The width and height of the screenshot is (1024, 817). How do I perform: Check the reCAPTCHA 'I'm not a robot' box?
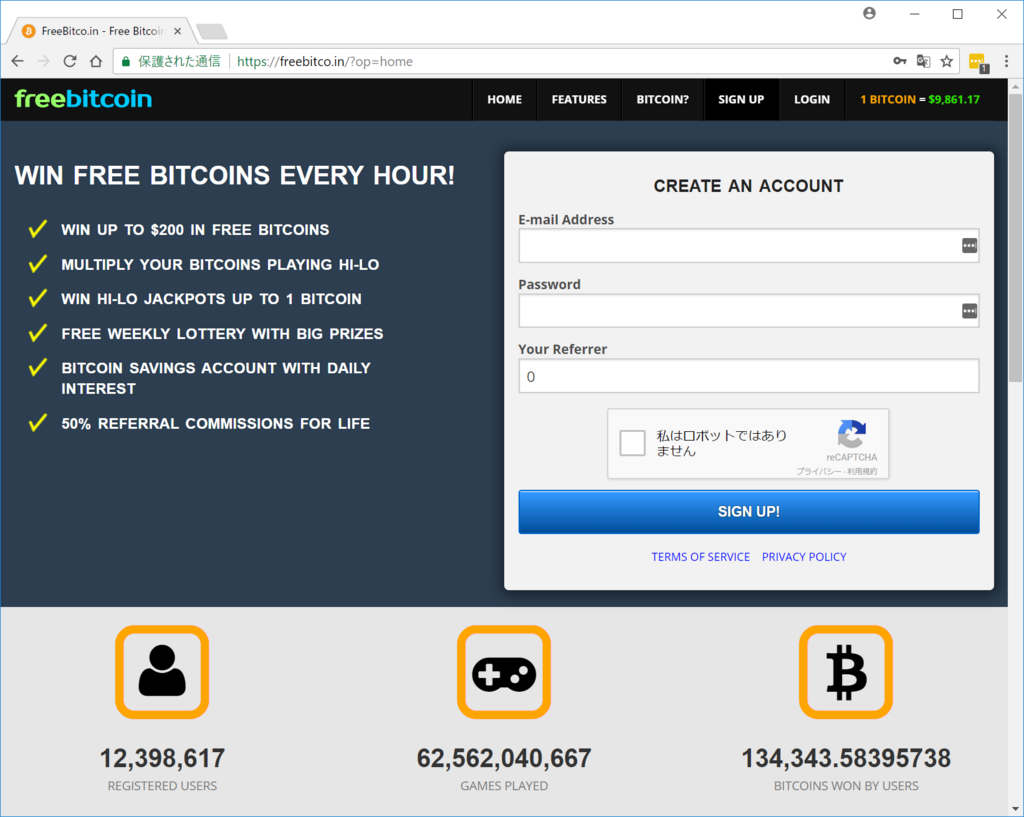pyautogui.click(x=632, y=443)
